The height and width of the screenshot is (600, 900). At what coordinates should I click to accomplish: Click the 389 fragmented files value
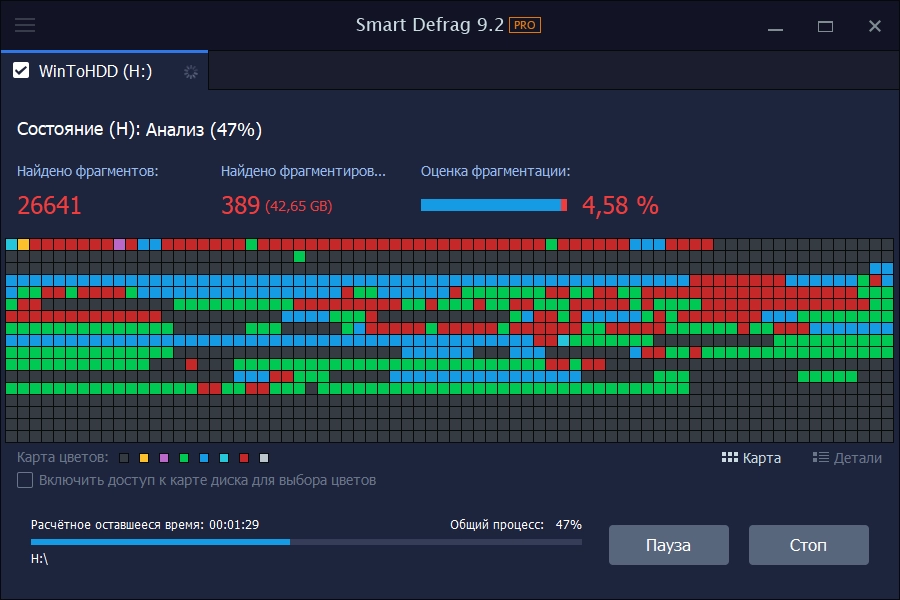(240, 206)
